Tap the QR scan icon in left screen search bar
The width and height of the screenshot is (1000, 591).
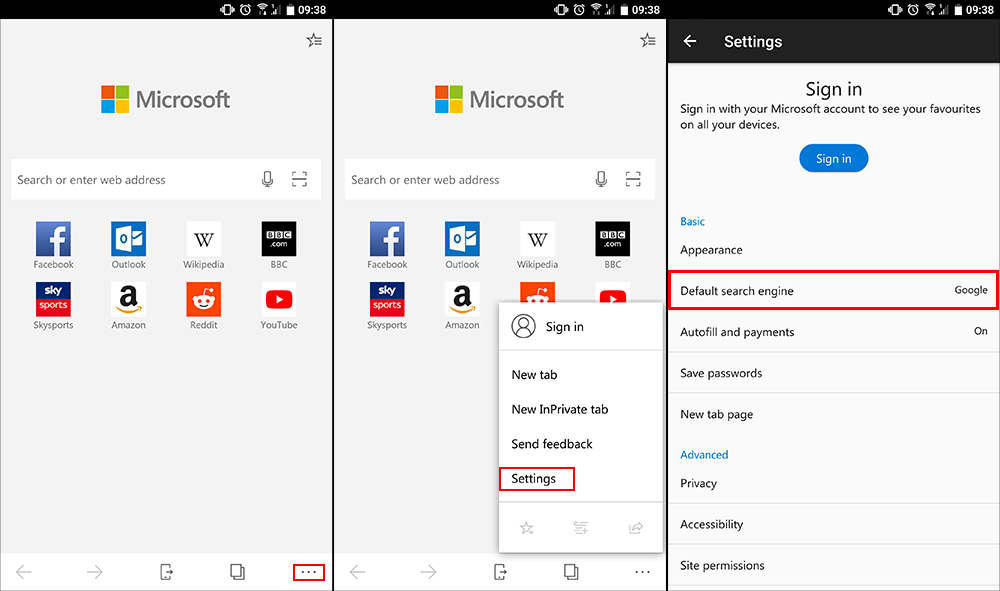299,179
